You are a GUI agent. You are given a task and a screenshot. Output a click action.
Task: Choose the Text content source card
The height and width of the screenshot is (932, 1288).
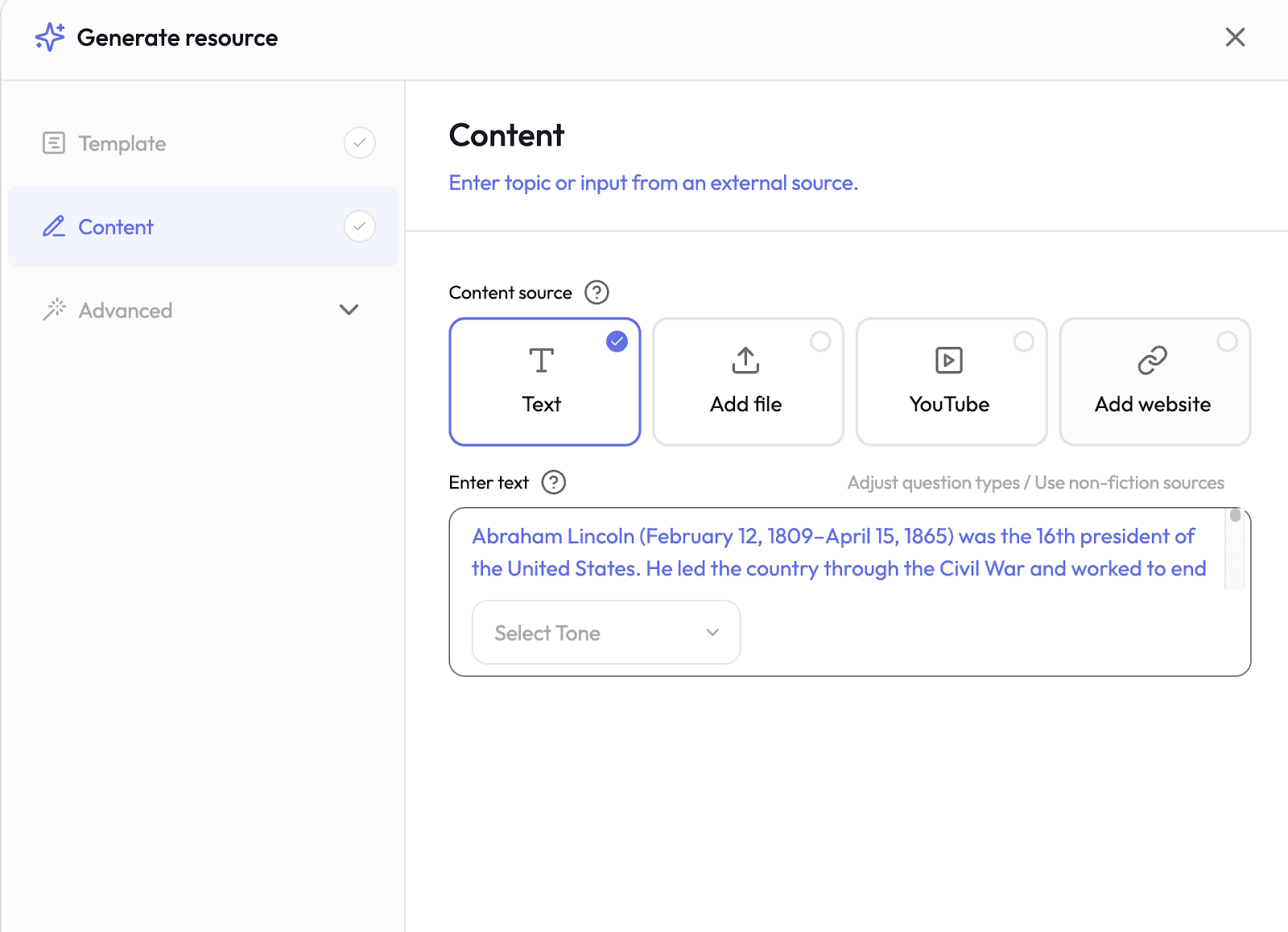545,381
